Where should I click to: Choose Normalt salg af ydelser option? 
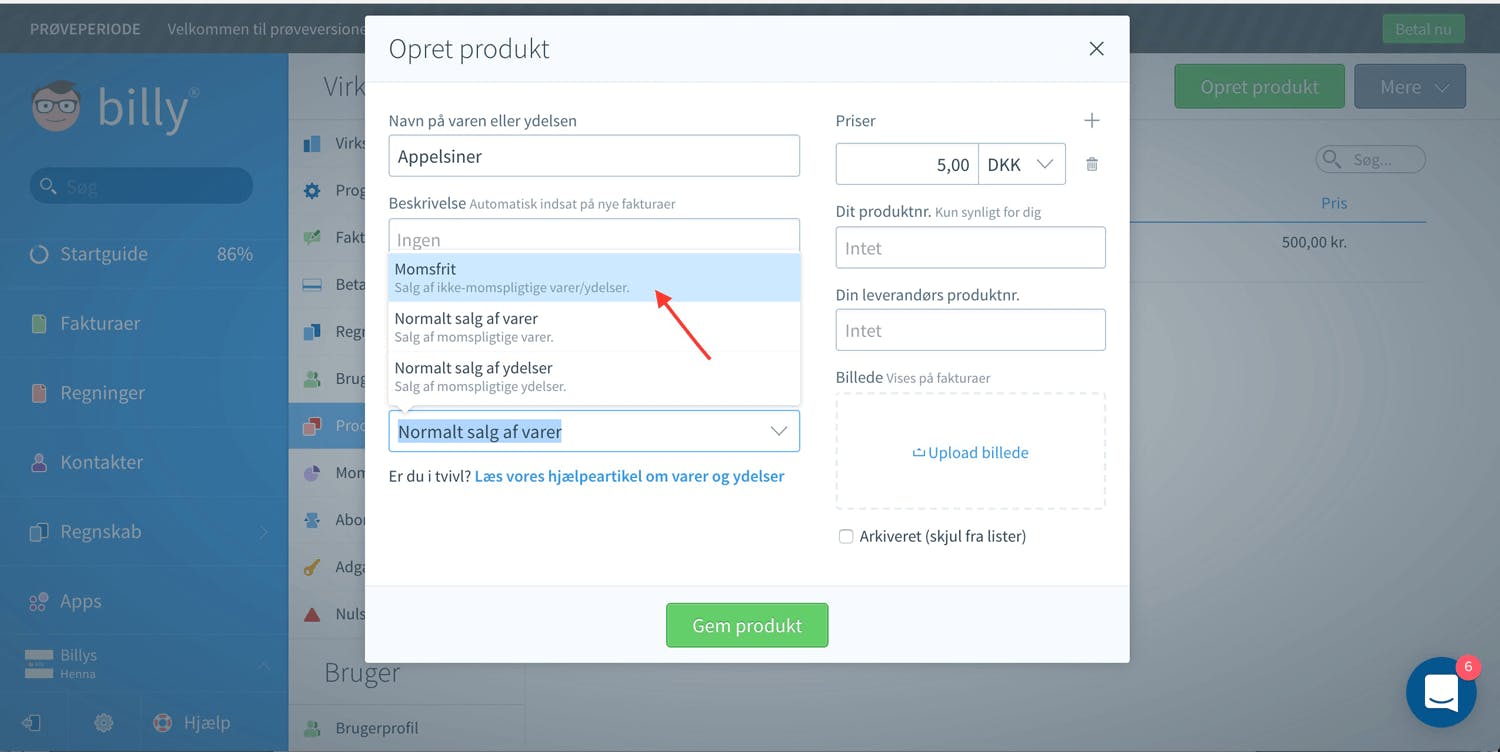point(594,376)
